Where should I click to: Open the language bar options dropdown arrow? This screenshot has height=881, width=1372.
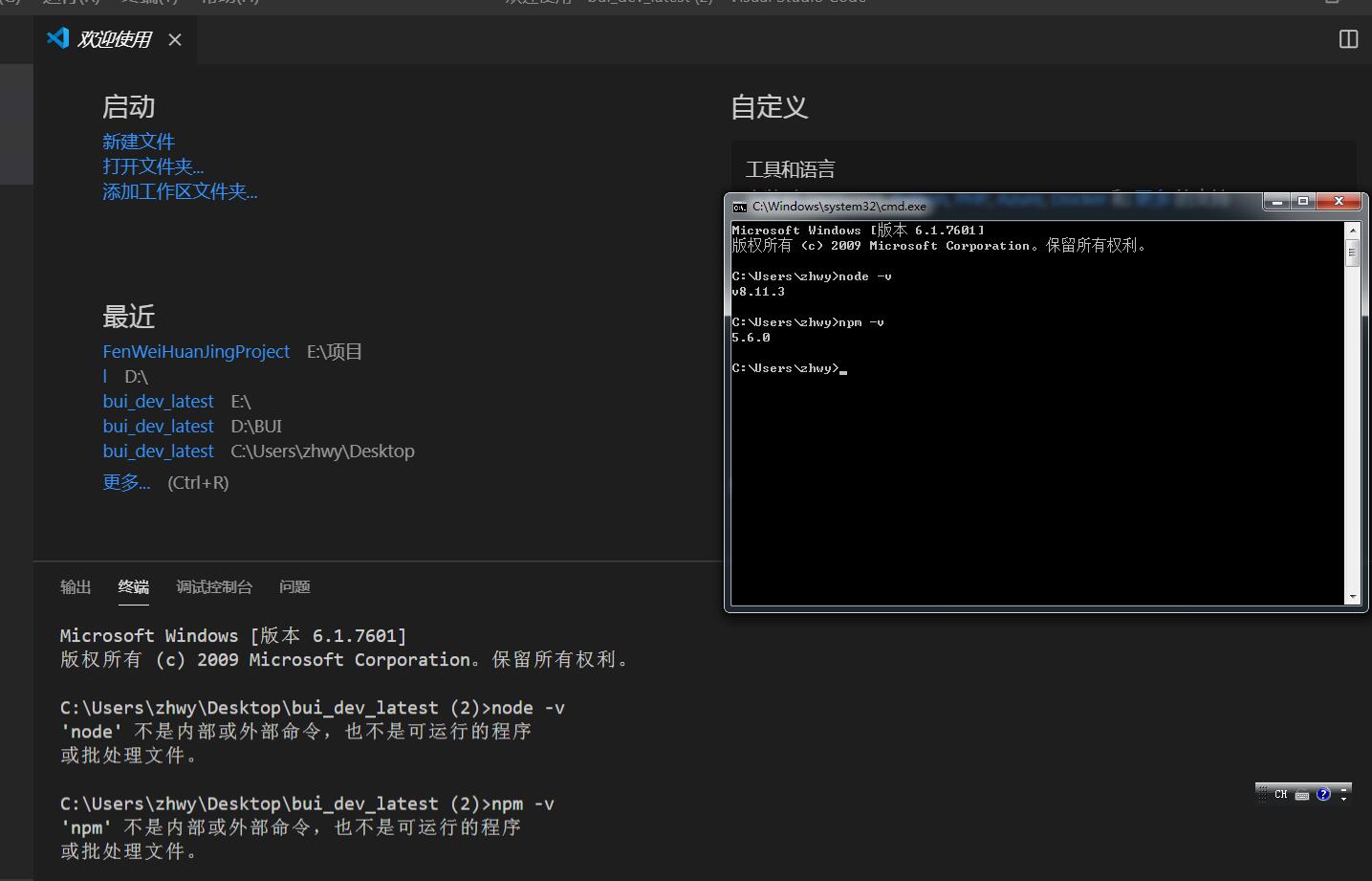pyautogui.click(x=1343, y=798)
